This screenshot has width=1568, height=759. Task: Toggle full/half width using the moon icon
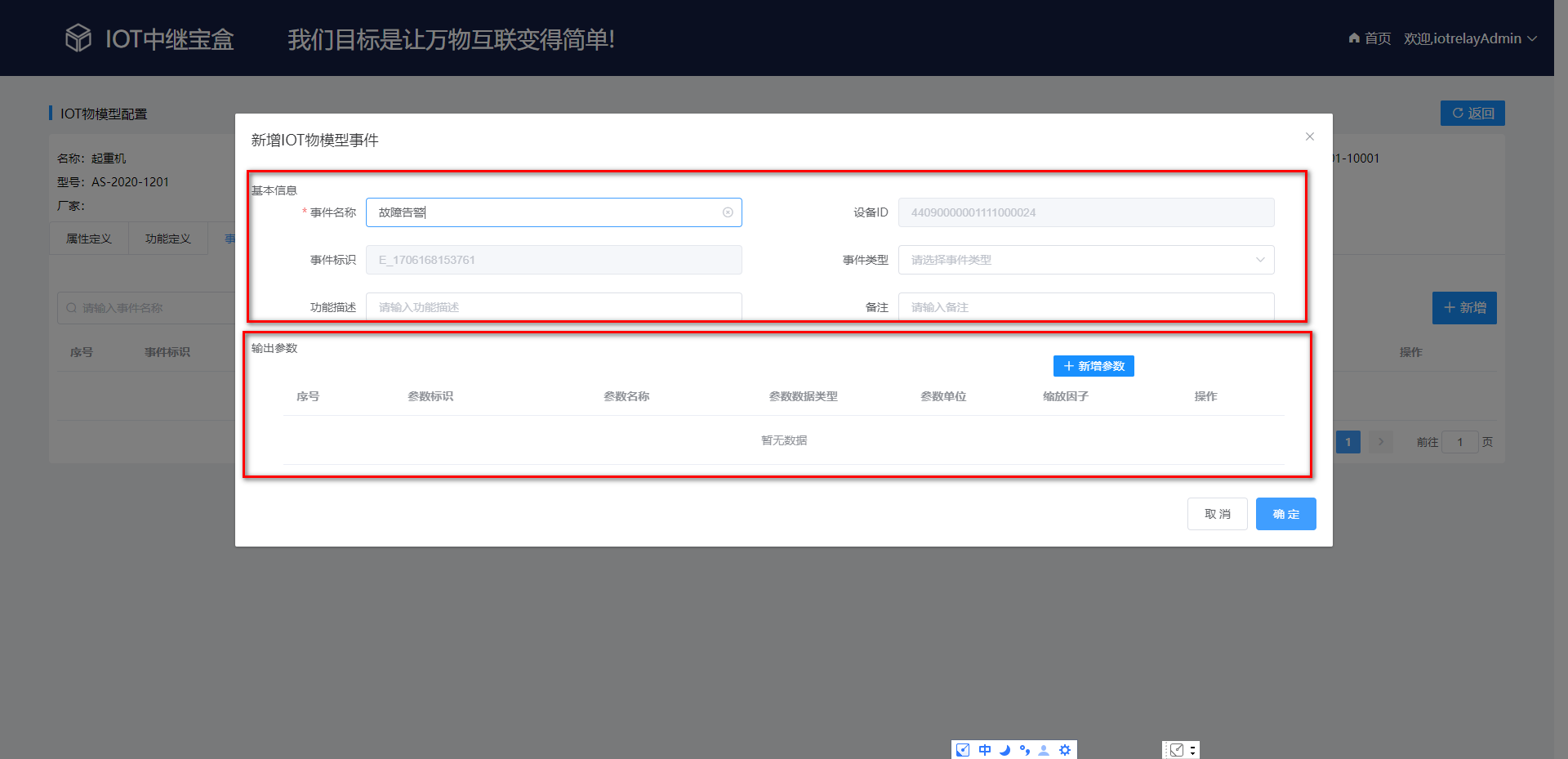click(x=1005, y=749)
